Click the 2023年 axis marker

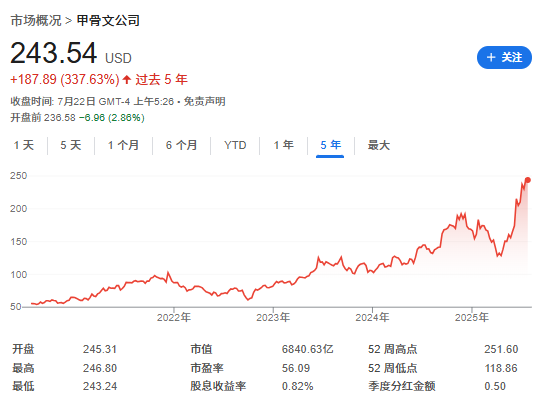click(x=273, y=317)
